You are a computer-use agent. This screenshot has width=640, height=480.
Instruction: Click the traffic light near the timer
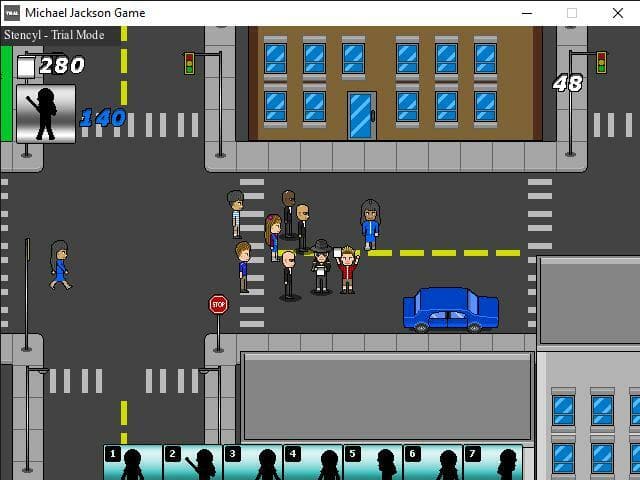(x=601, y=62)
